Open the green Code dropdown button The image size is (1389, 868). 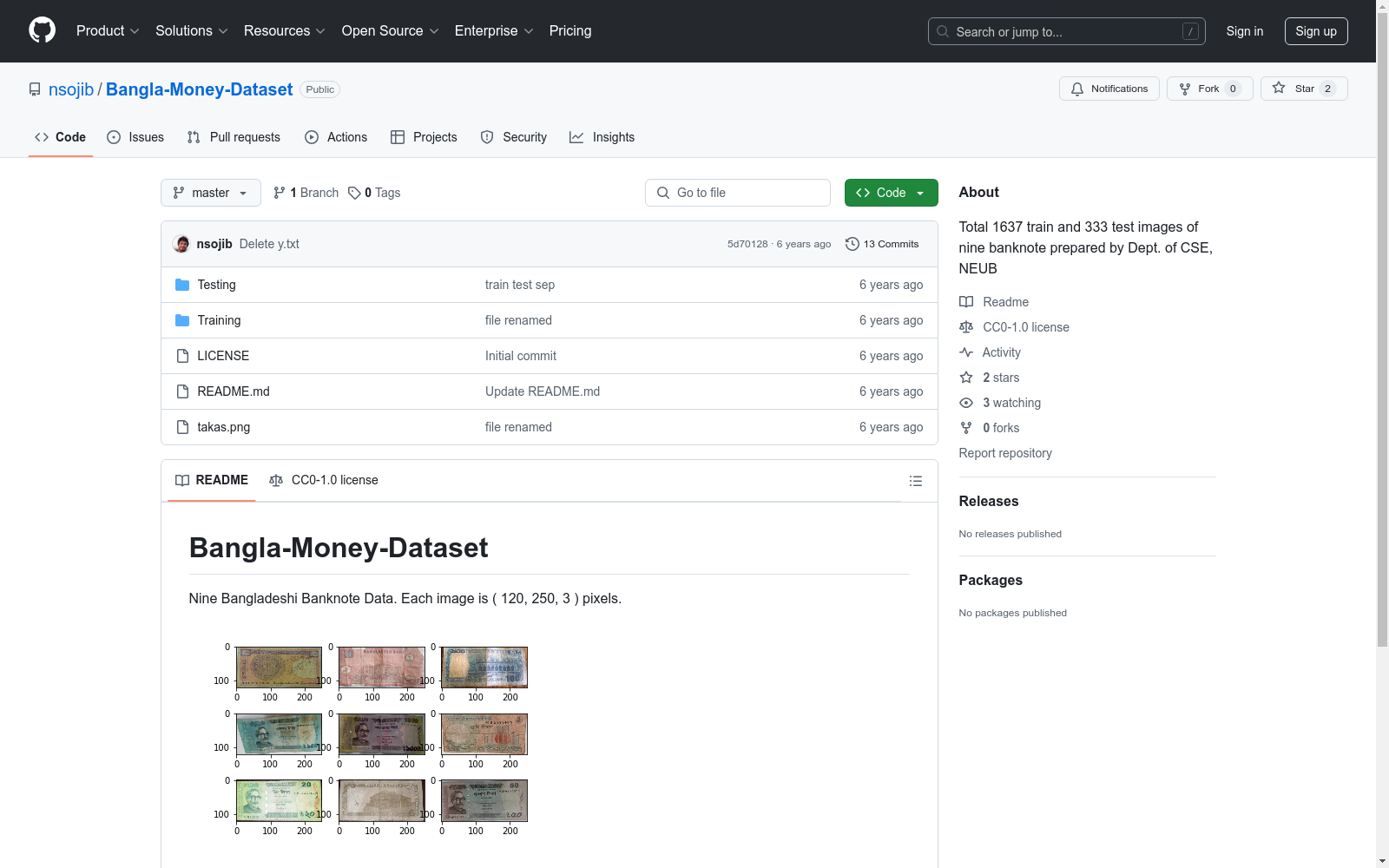tap(891, 193)
